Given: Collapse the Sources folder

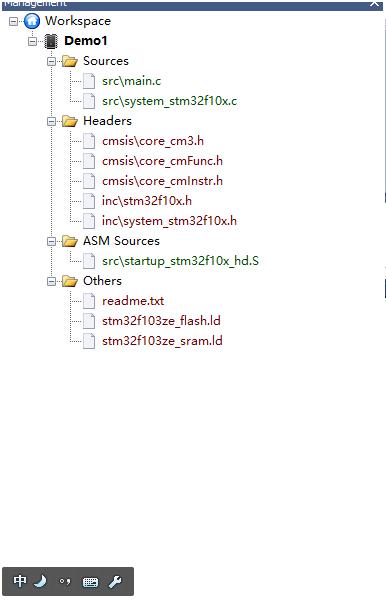Looking at the screenshot, I should point(51,61).
